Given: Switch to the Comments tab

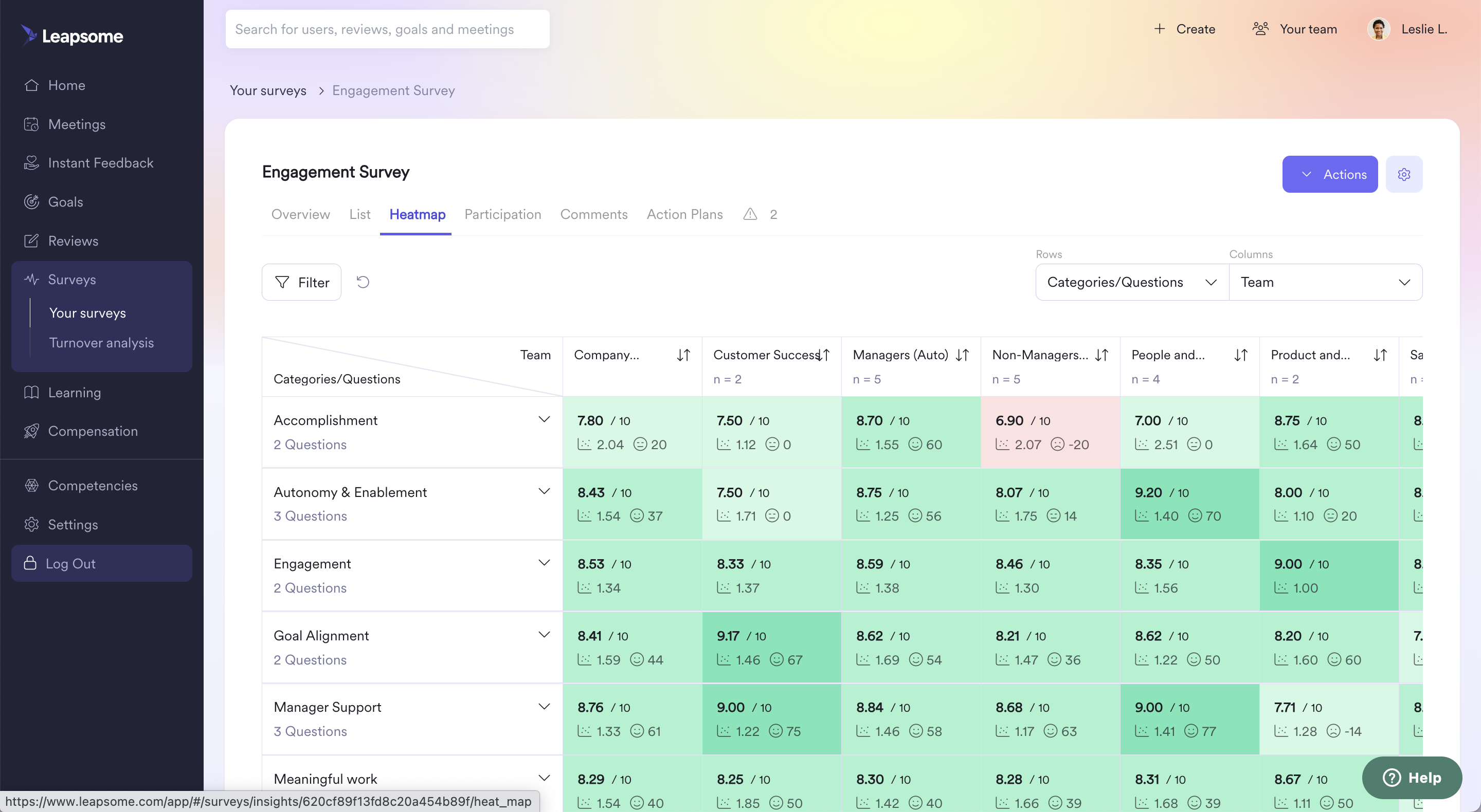Looking at the screenshot, I should pos(593,214).
